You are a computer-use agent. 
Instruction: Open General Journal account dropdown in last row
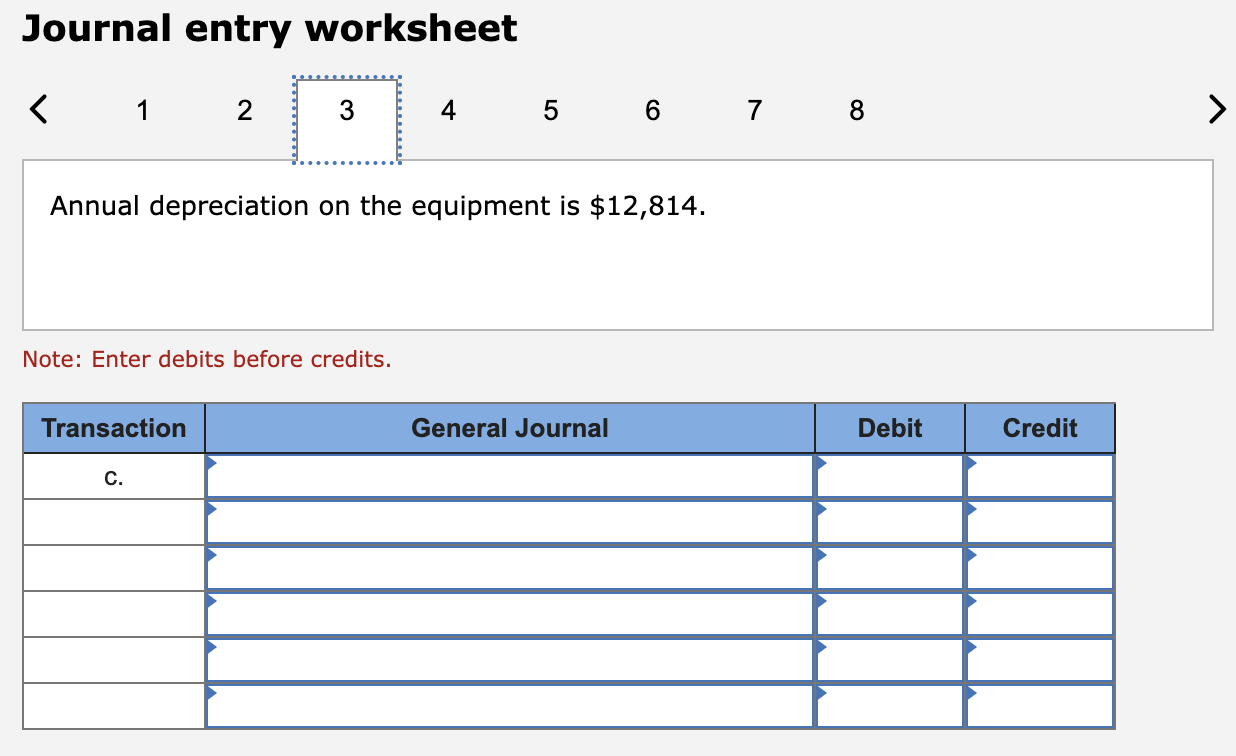510,706
